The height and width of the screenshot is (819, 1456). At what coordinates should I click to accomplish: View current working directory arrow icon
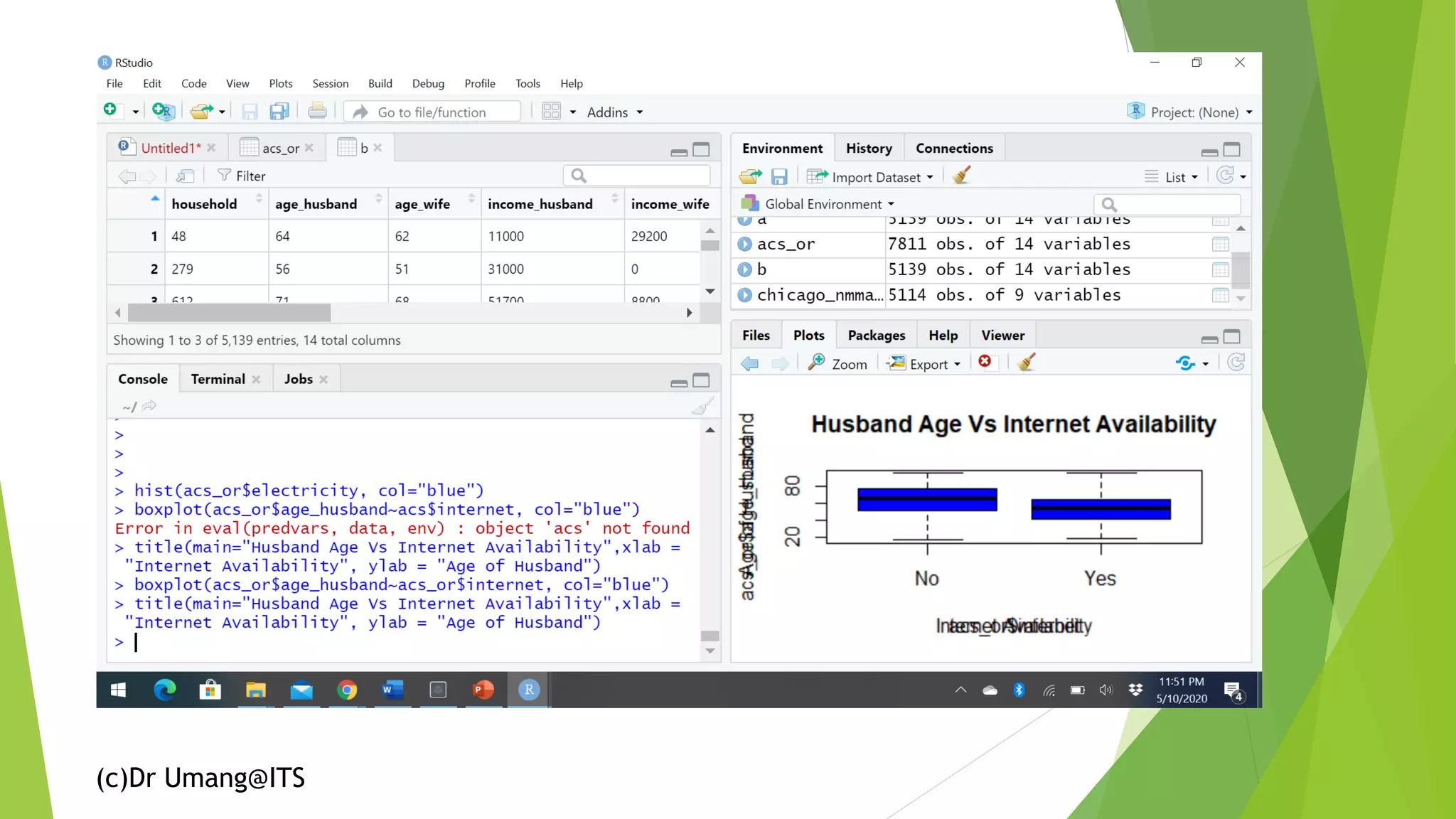tap(149, 406)
